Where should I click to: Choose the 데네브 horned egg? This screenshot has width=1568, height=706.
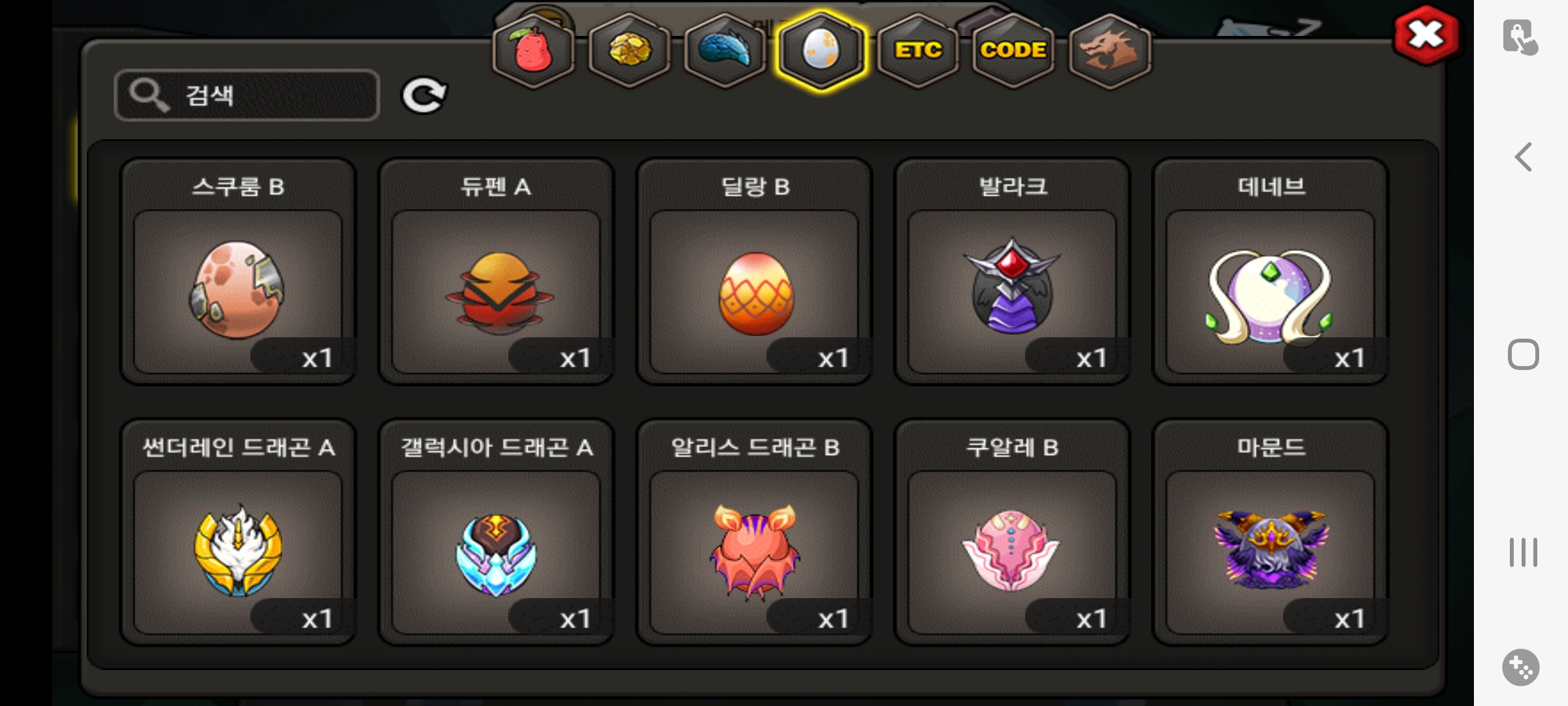(1271, 271)
